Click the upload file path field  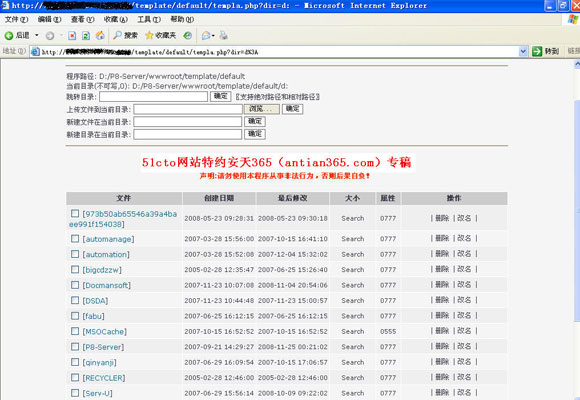188,109
